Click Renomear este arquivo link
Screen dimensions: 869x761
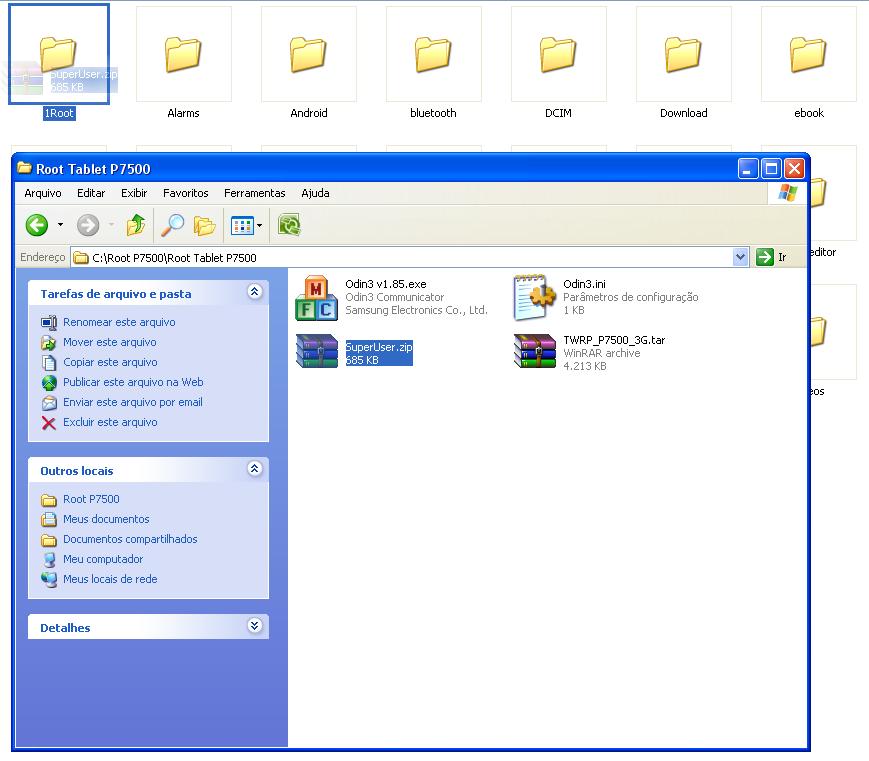[119, 322]
